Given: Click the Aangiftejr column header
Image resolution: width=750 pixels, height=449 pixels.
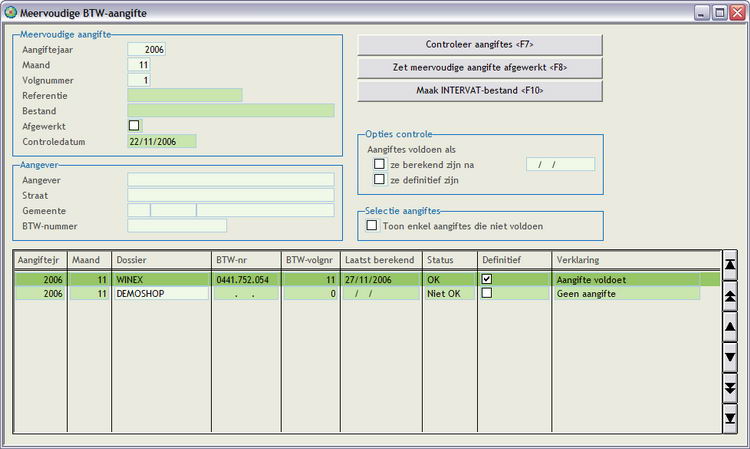Looking at the screenshot, I should click(x=40, y=260).
